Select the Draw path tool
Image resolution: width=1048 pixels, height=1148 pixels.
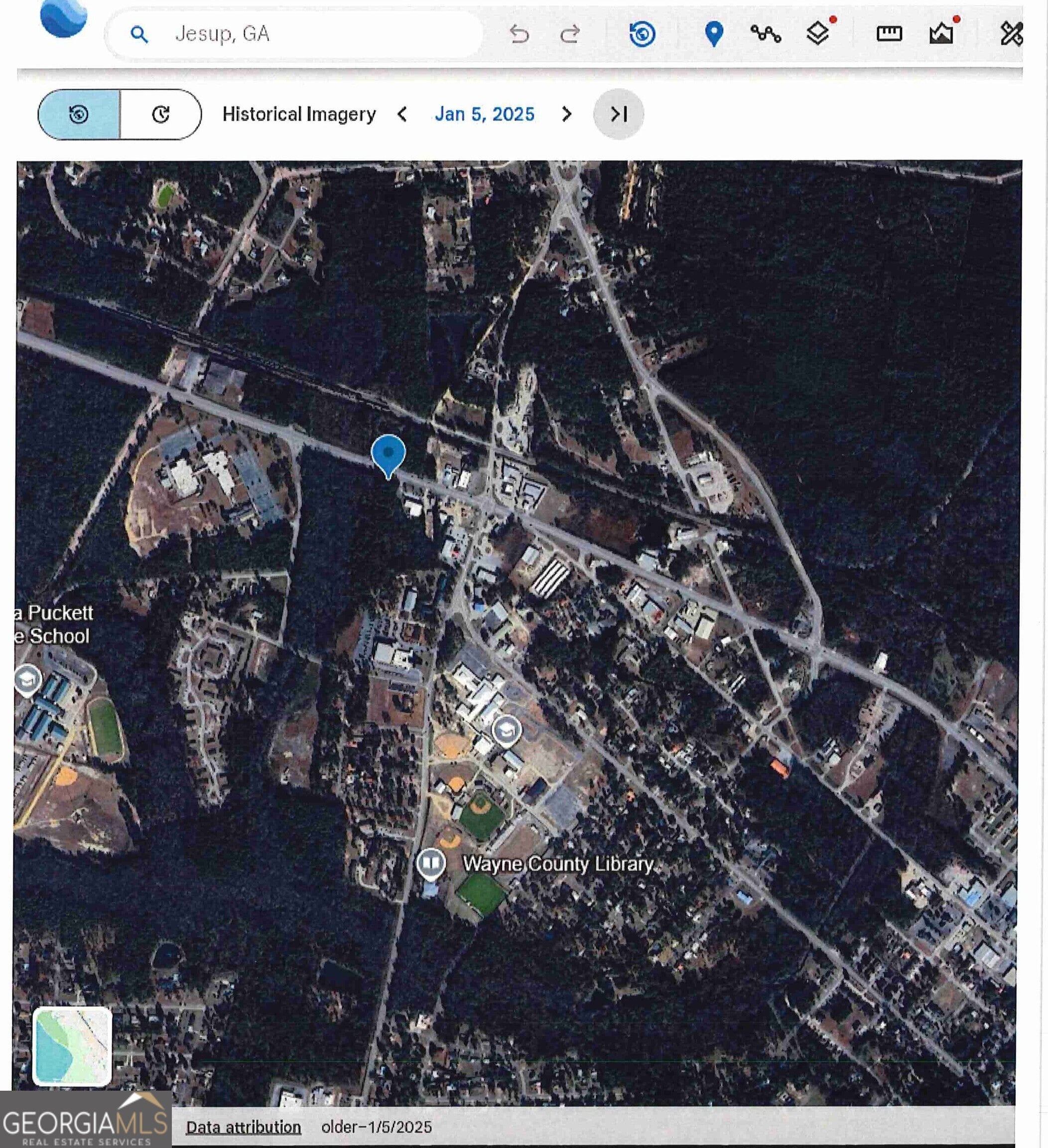coord(766,34)
